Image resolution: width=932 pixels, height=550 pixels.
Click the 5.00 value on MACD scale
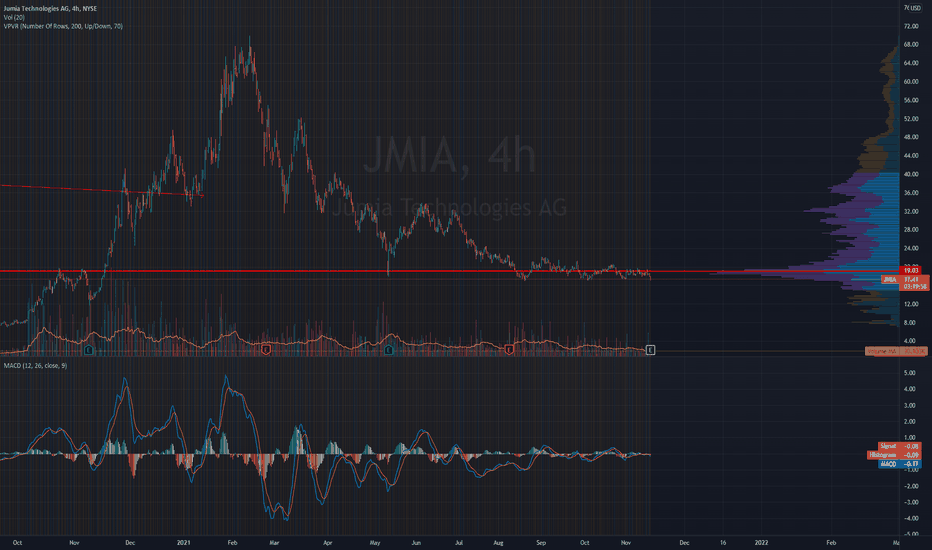910,373
